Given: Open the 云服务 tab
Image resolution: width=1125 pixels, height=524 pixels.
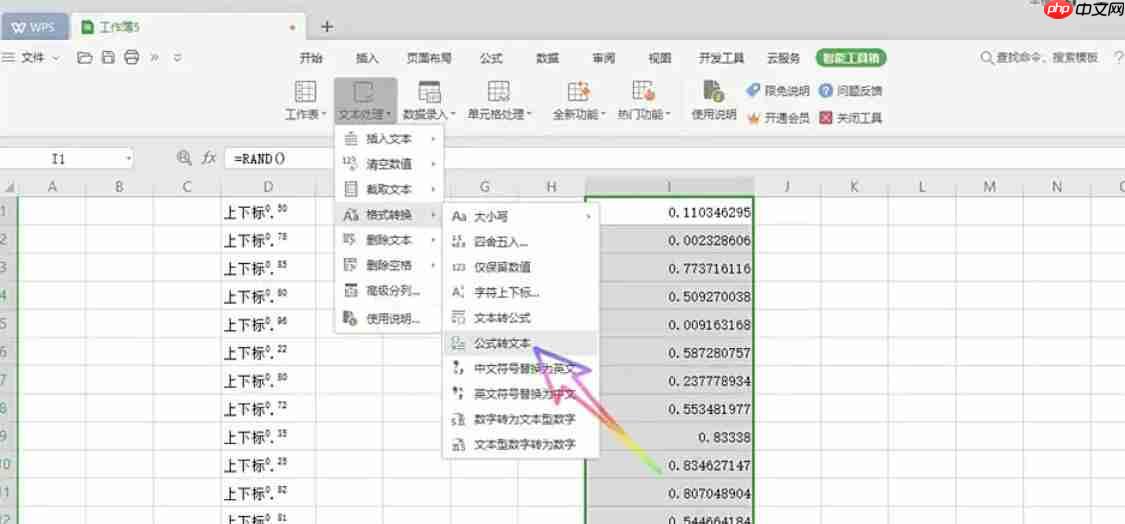Looking at the screenshot, I should pos(783,58).
